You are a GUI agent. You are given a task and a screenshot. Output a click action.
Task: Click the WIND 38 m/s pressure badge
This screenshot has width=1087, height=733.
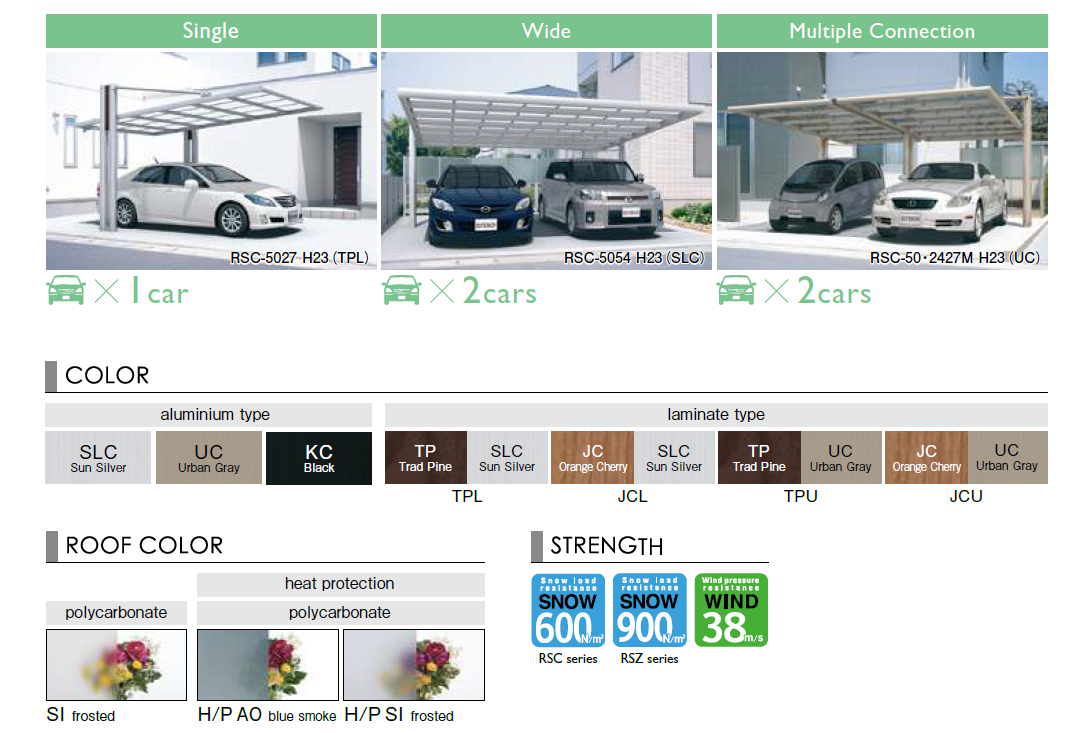tap(731, 610)
